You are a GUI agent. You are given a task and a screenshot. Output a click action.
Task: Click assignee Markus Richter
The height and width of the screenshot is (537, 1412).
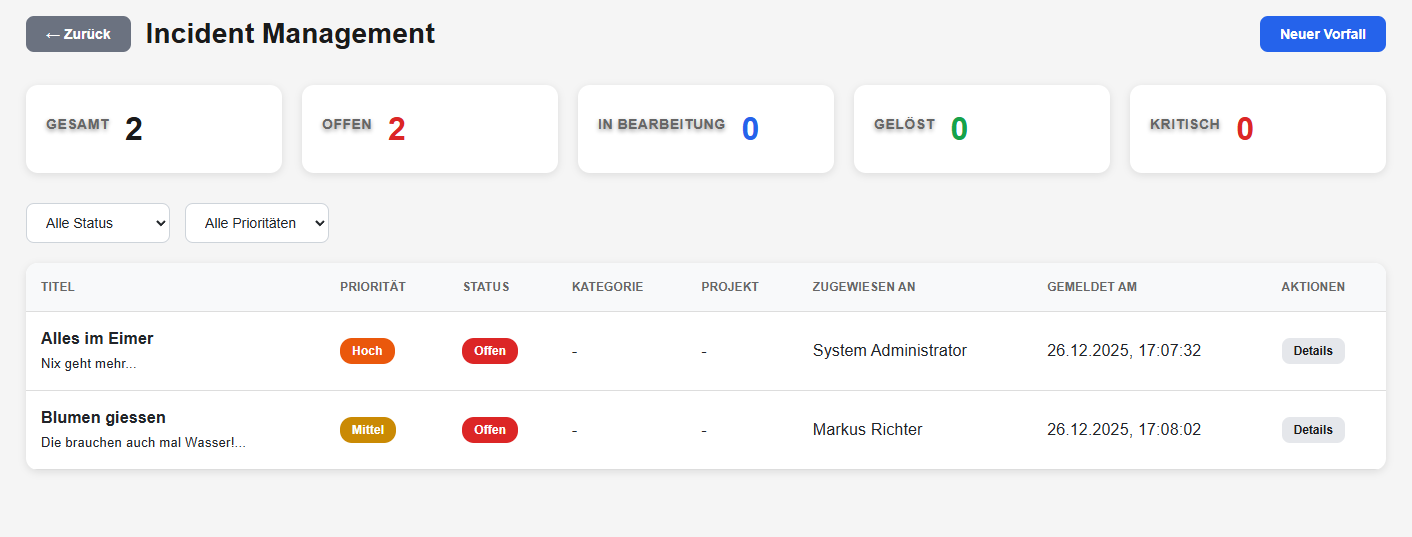[868, 430]
